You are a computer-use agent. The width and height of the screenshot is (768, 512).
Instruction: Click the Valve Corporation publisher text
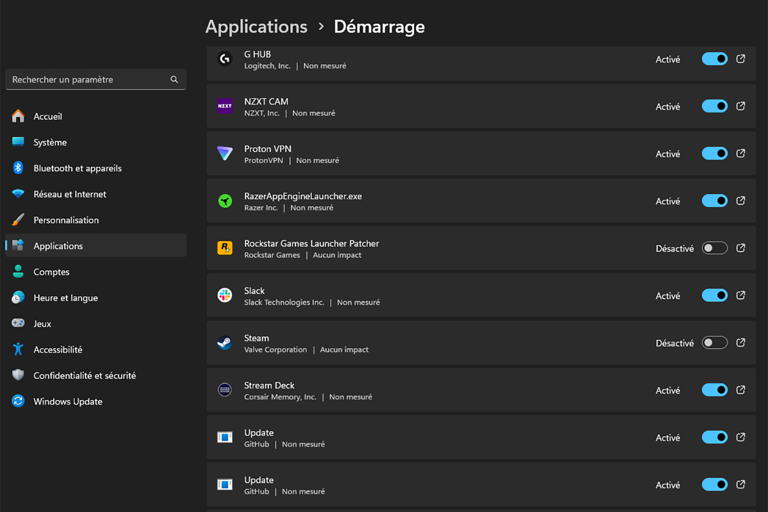pos(275,350)
